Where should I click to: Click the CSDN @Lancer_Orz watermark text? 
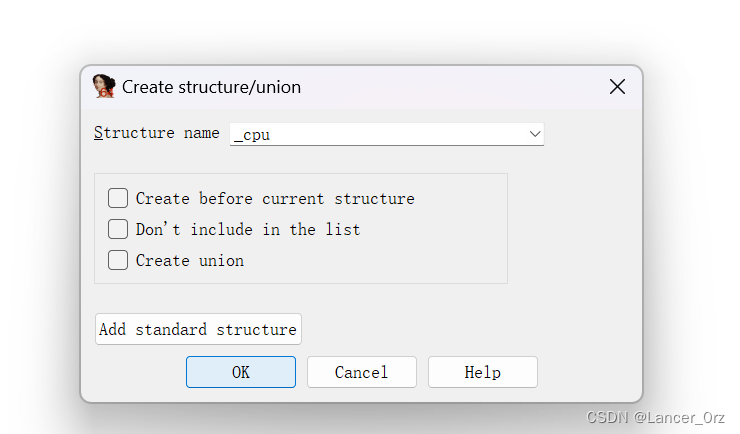(x=658, y=416)
